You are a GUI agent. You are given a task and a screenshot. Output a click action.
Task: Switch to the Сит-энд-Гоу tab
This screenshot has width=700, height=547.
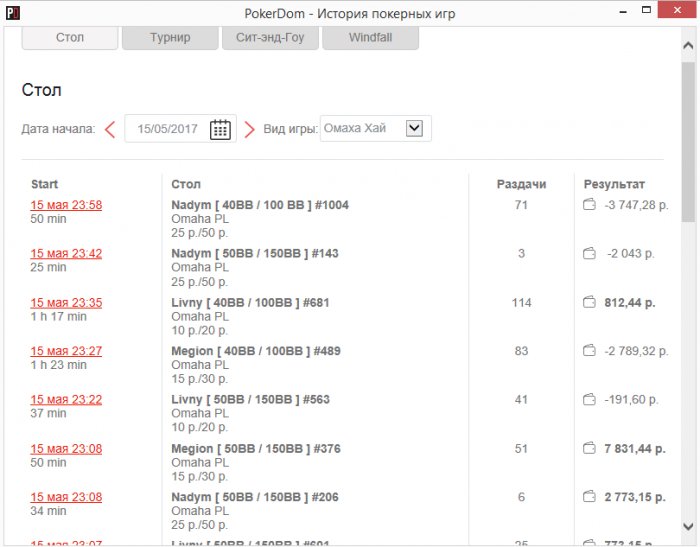click(270, 38)
